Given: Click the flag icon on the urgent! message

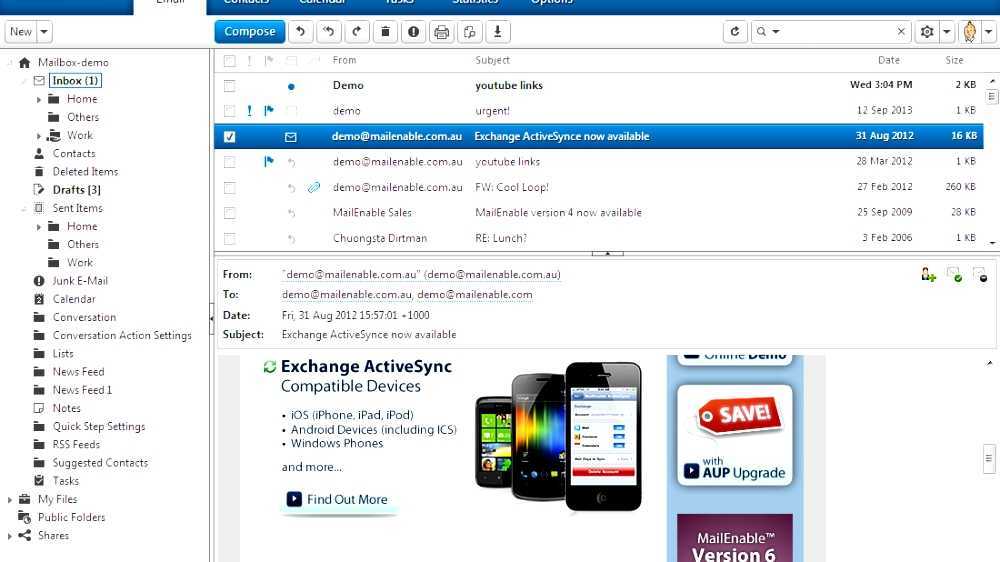Looking at the screenshot, I should (x=269, y=110).
